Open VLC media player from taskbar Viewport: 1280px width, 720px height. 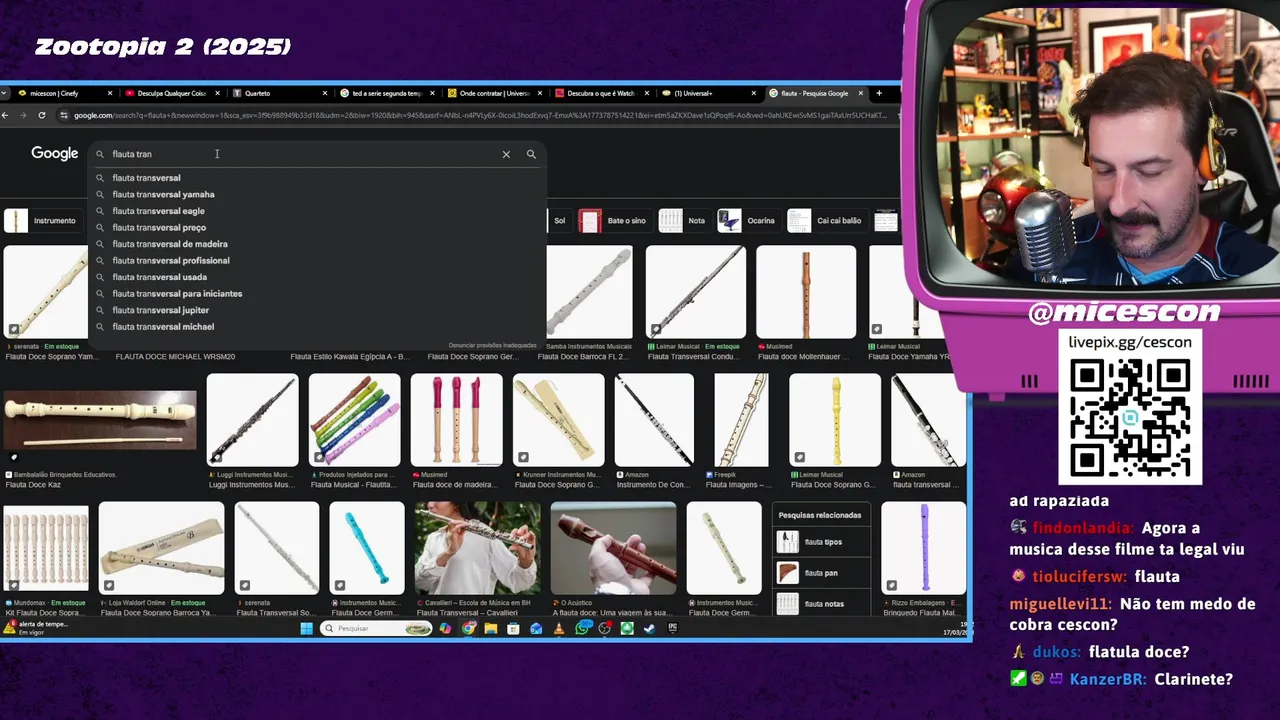559,628
